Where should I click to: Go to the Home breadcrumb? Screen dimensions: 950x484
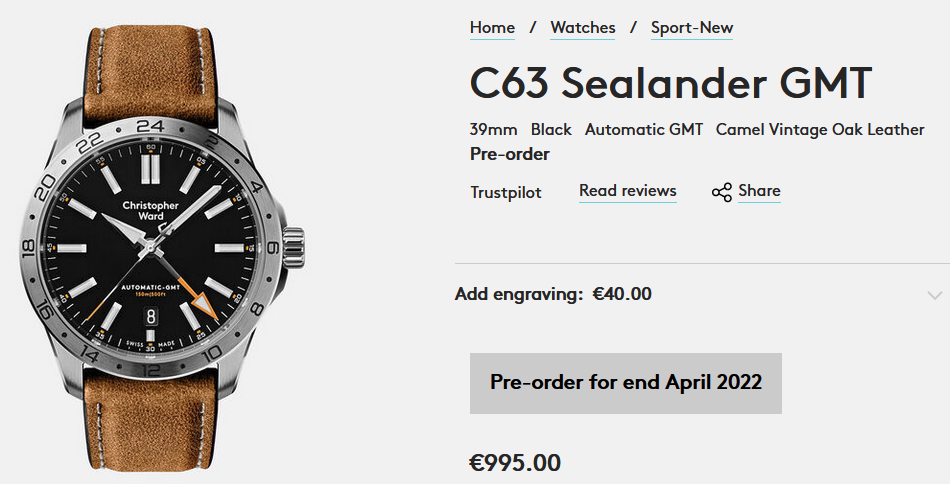492,28
